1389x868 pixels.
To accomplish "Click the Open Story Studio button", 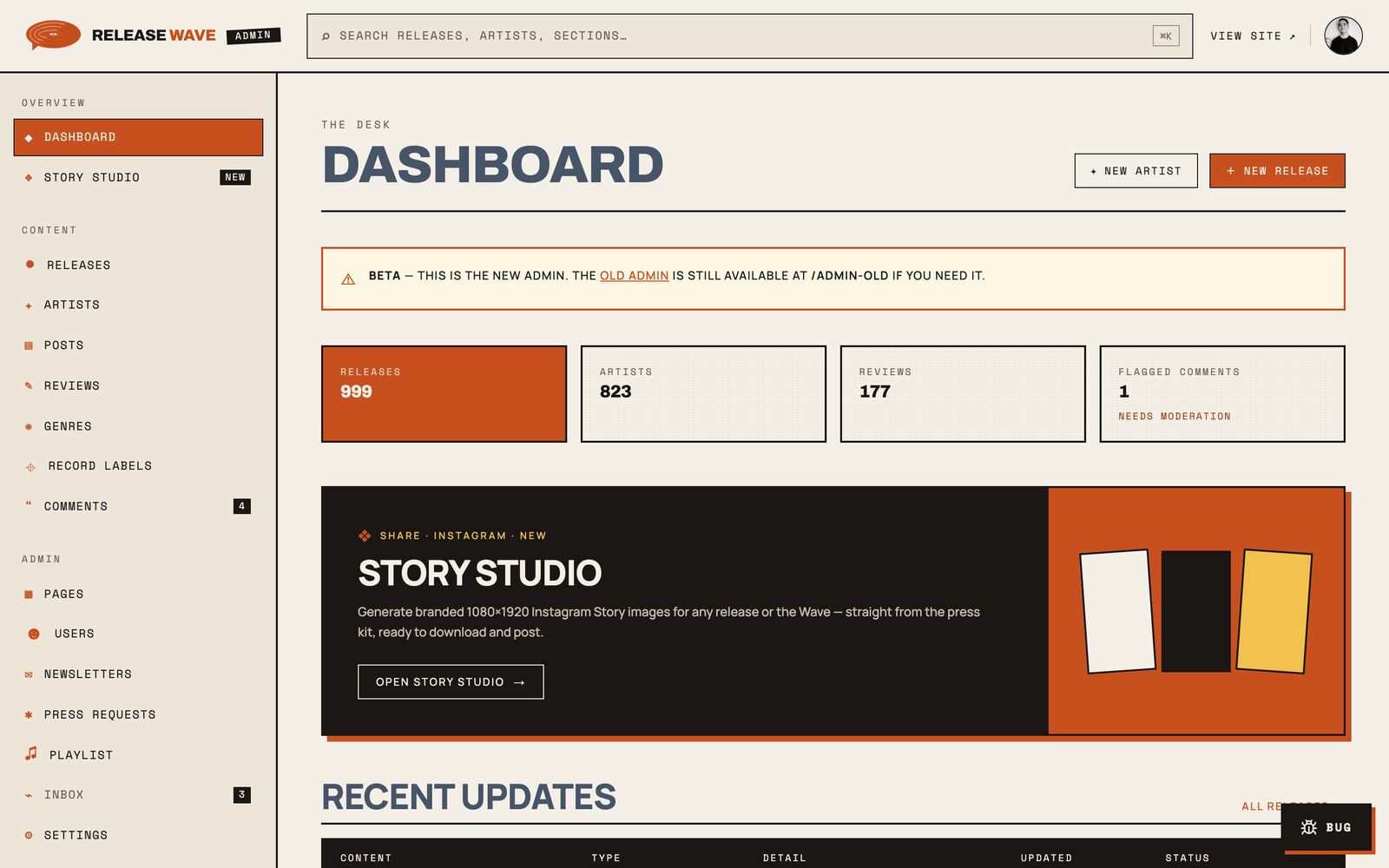I will tap(451, 682).
